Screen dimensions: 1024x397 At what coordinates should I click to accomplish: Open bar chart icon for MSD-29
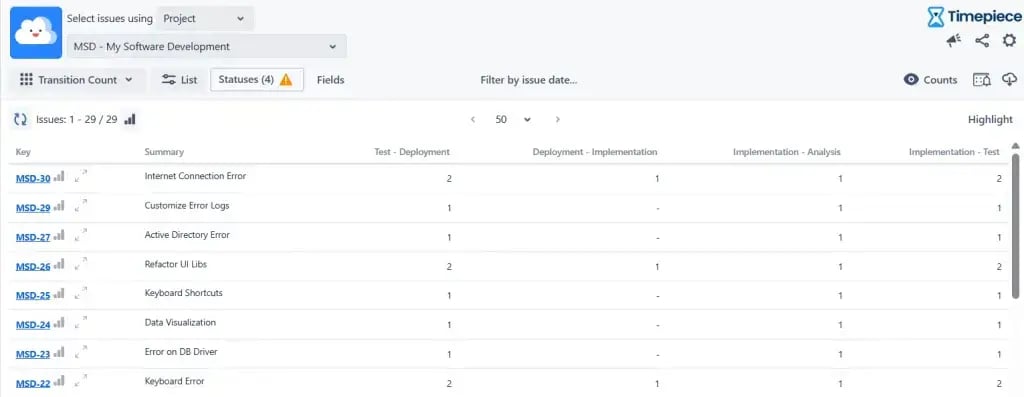(59, 206)
